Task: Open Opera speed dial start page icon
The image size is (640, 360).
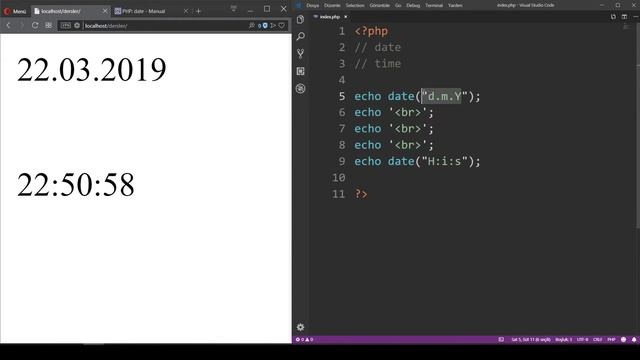Action: click(x=49, y=25)
